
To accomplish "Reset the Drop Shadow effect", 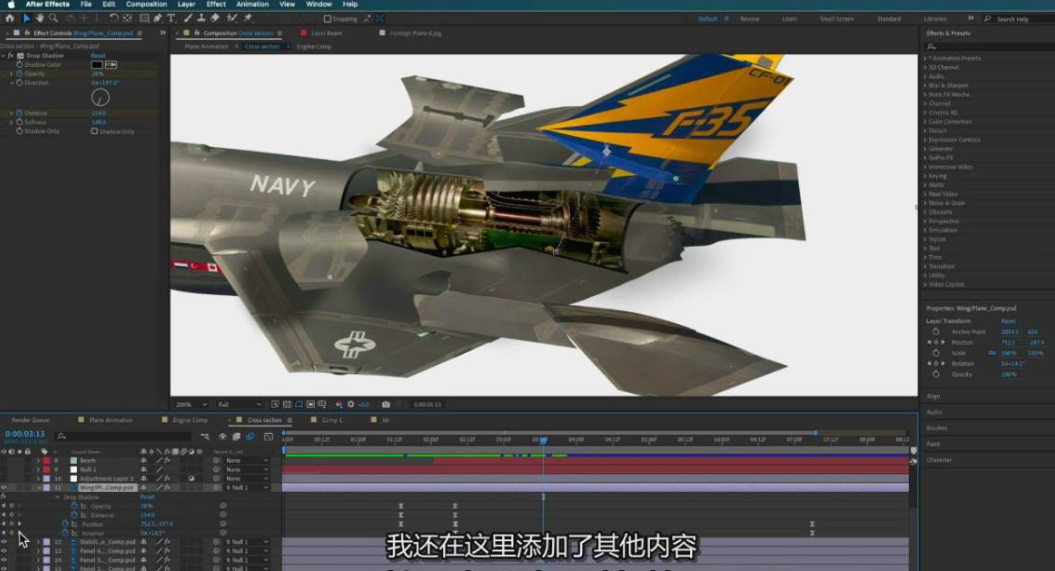I will click(x=98, y=56).
